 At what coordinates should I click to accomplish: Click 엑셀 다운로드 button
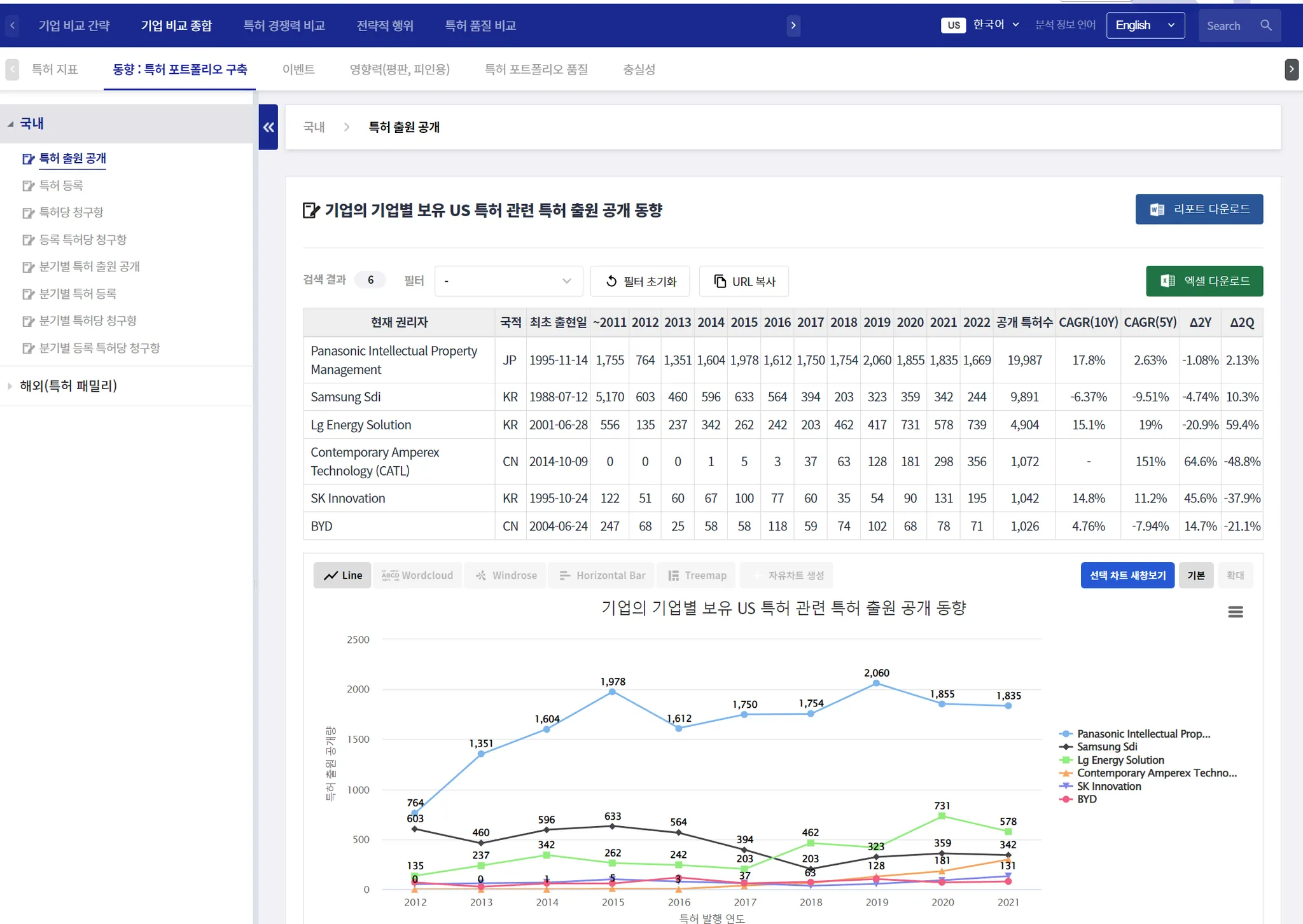point(1204,281)
